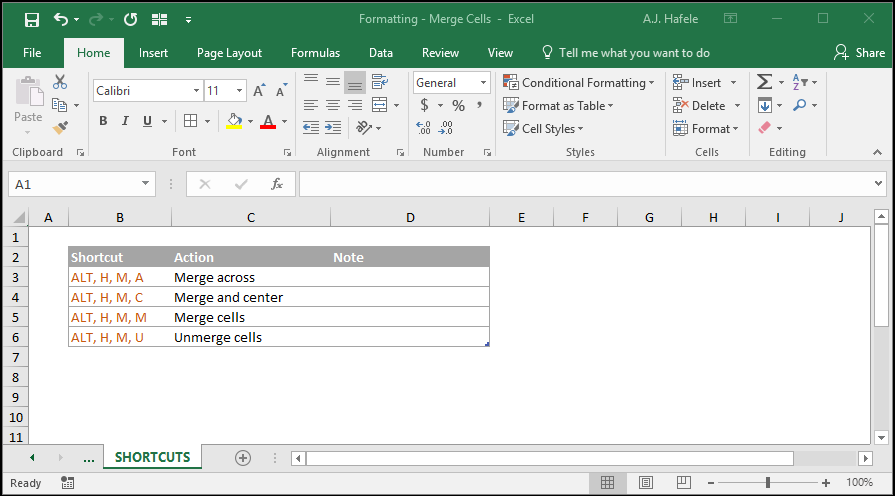Viewport: 895px width, 496px height.
Task: Click the Share button
Action: coord(859,53)
